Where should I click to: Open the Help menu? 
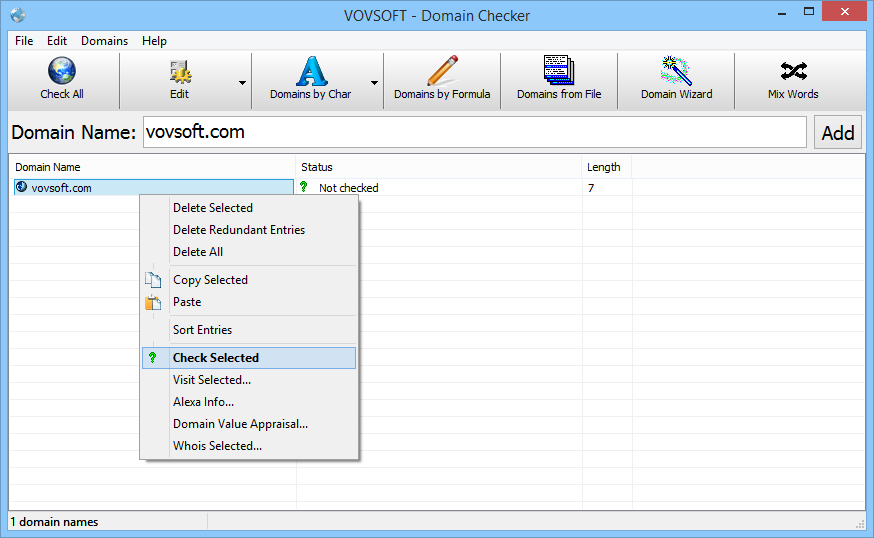coord(154,41)
